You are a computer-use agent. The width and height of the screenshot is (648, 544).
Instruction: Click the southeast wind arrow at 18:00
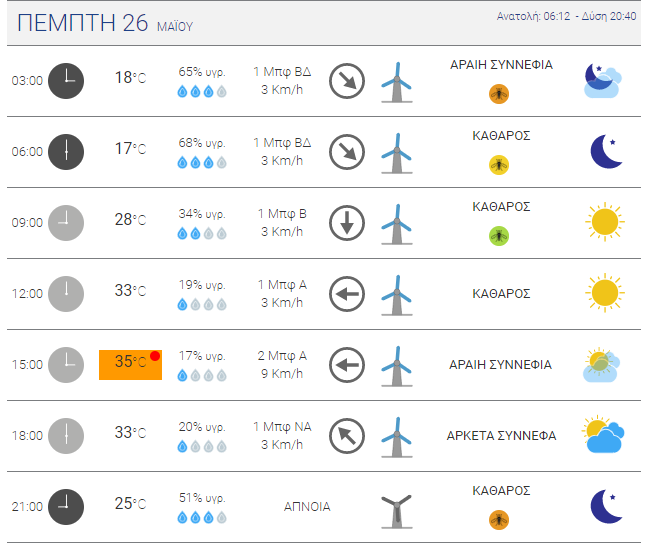(x=347, y=435)
